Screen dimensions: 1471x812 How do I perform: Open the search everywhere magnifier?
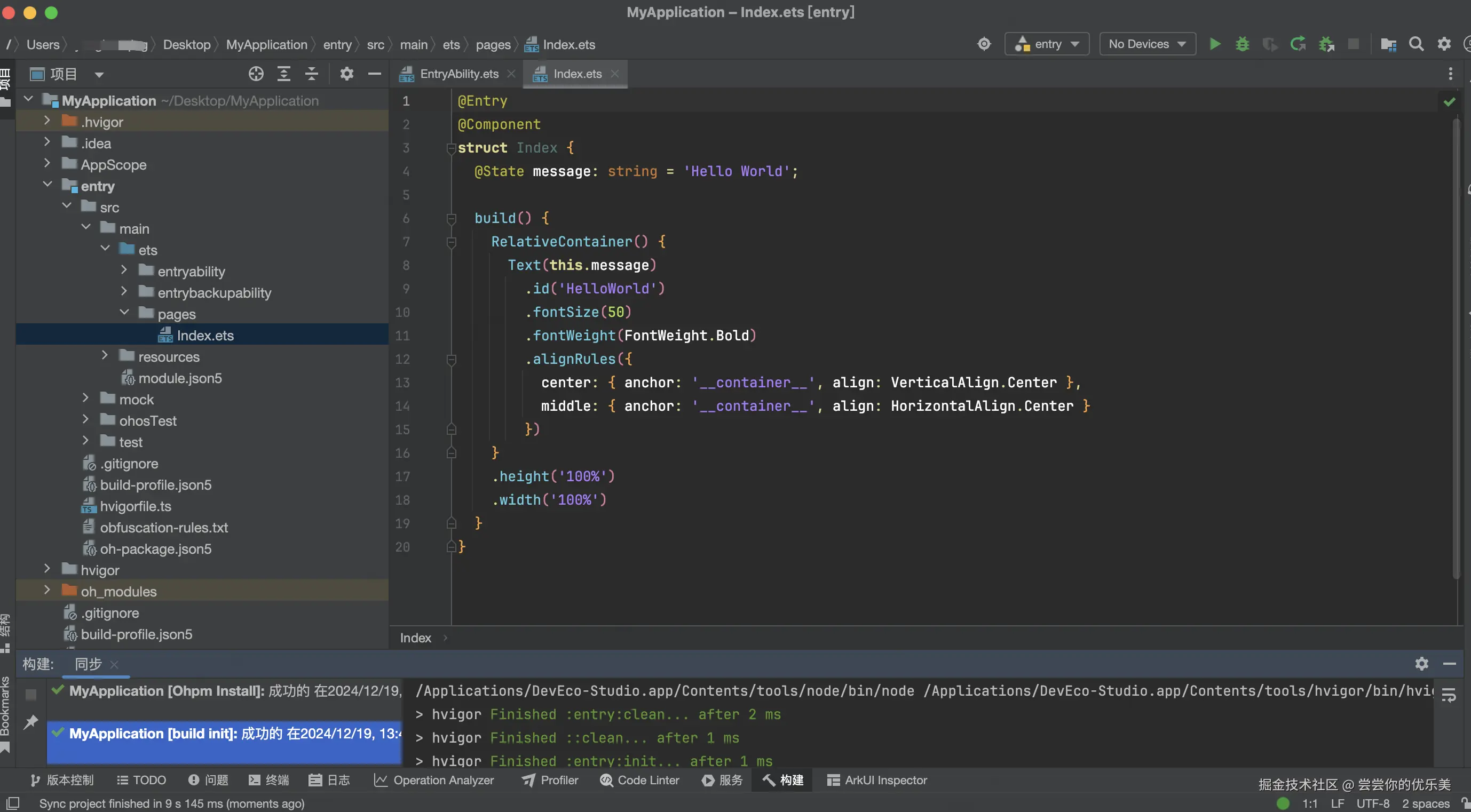(1415, 44)
